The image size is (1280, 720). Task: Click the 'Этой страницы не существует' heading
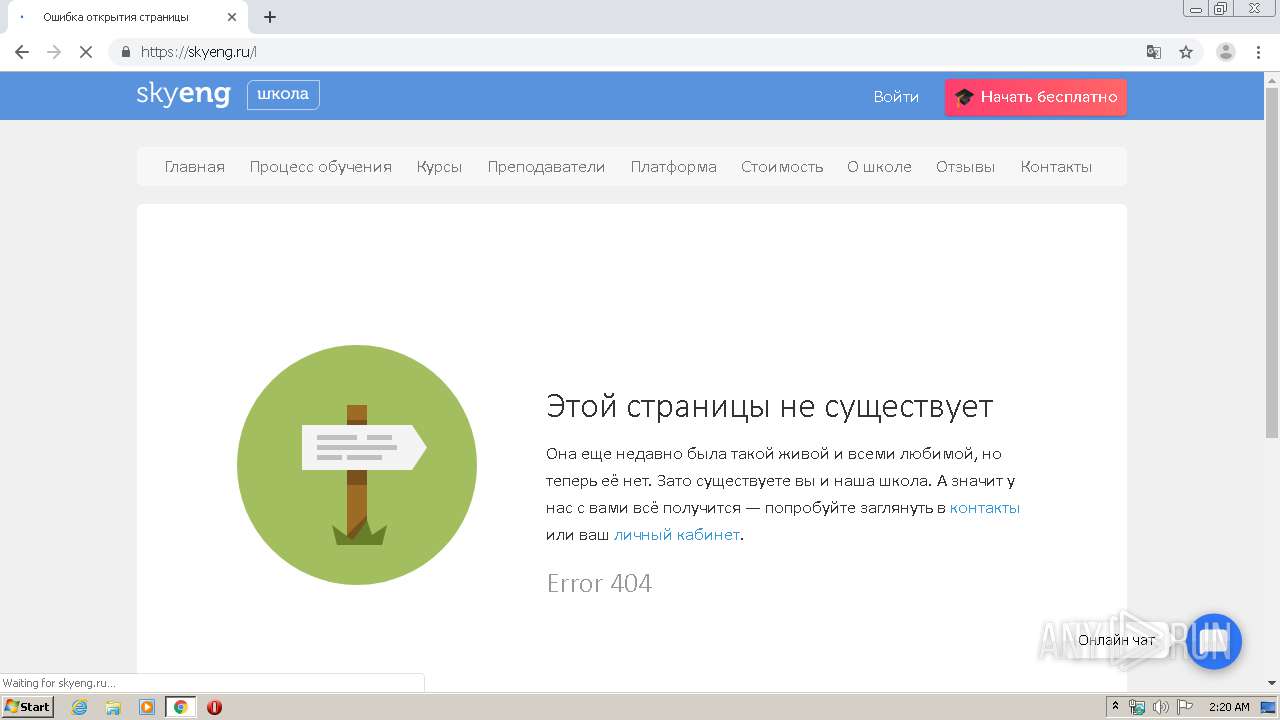coord(769,407)
